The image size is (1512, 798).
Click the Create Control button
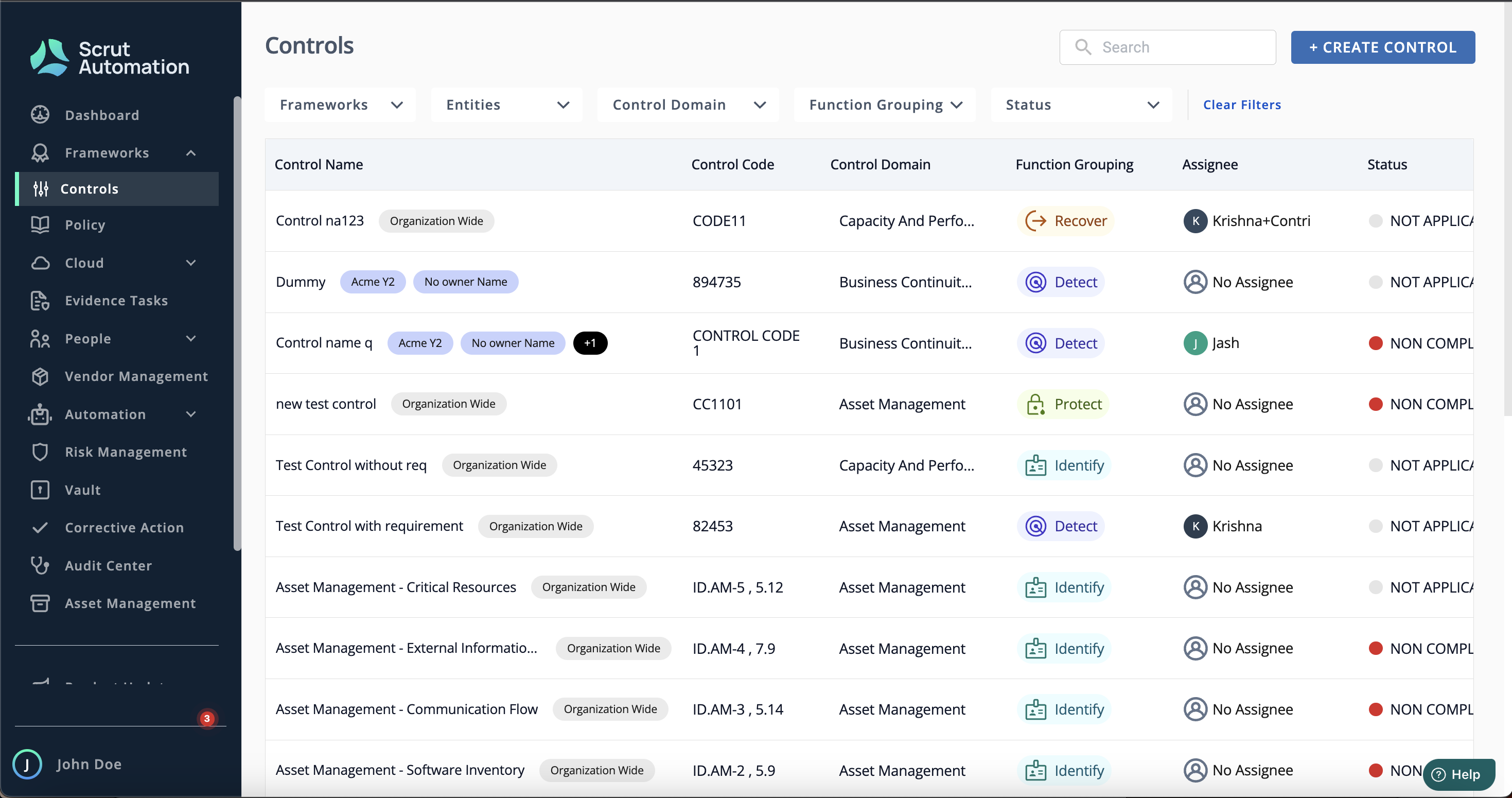[x=1382, y=47]
